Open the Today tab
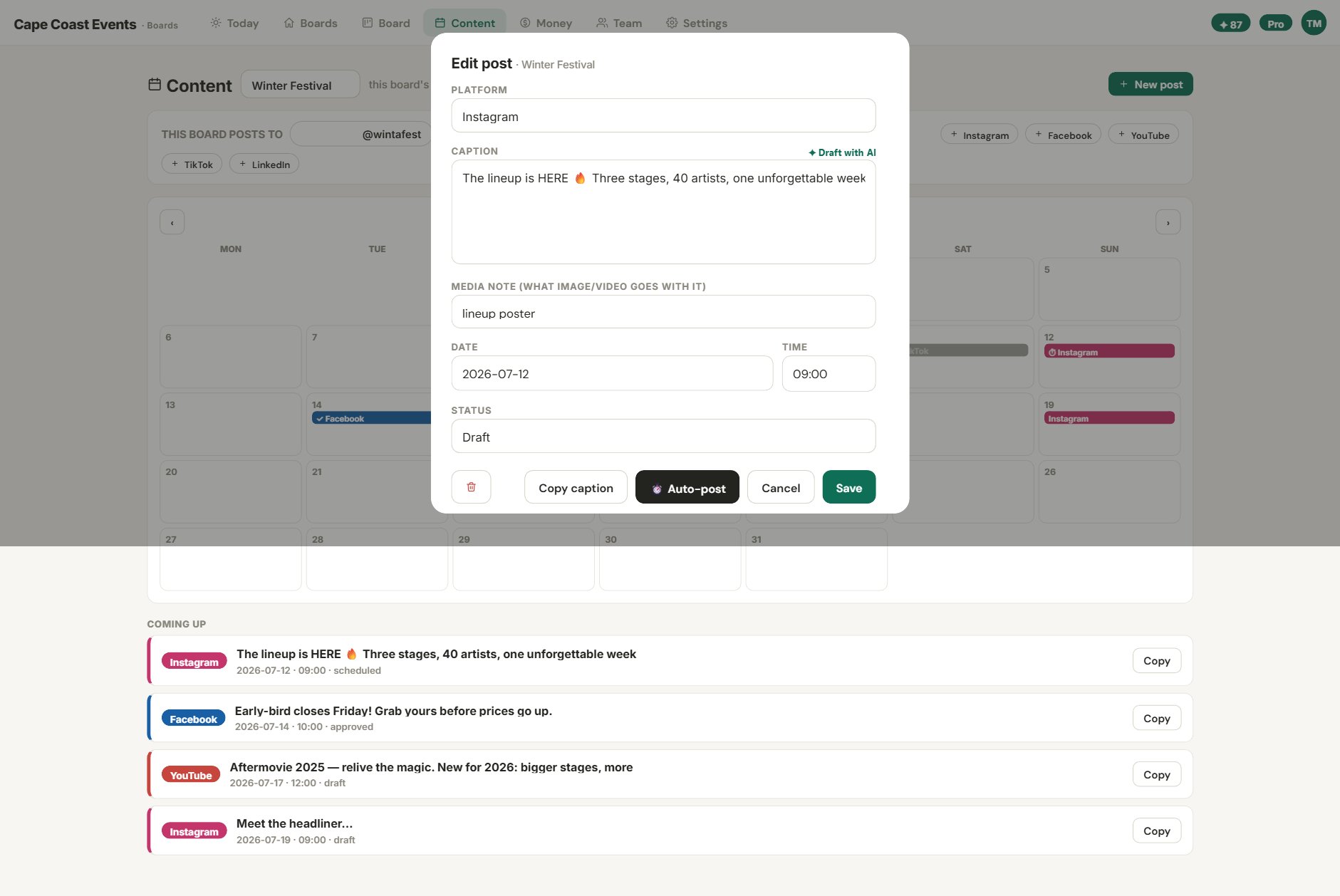Screen dimensions: 1340x896 (234, 23)
